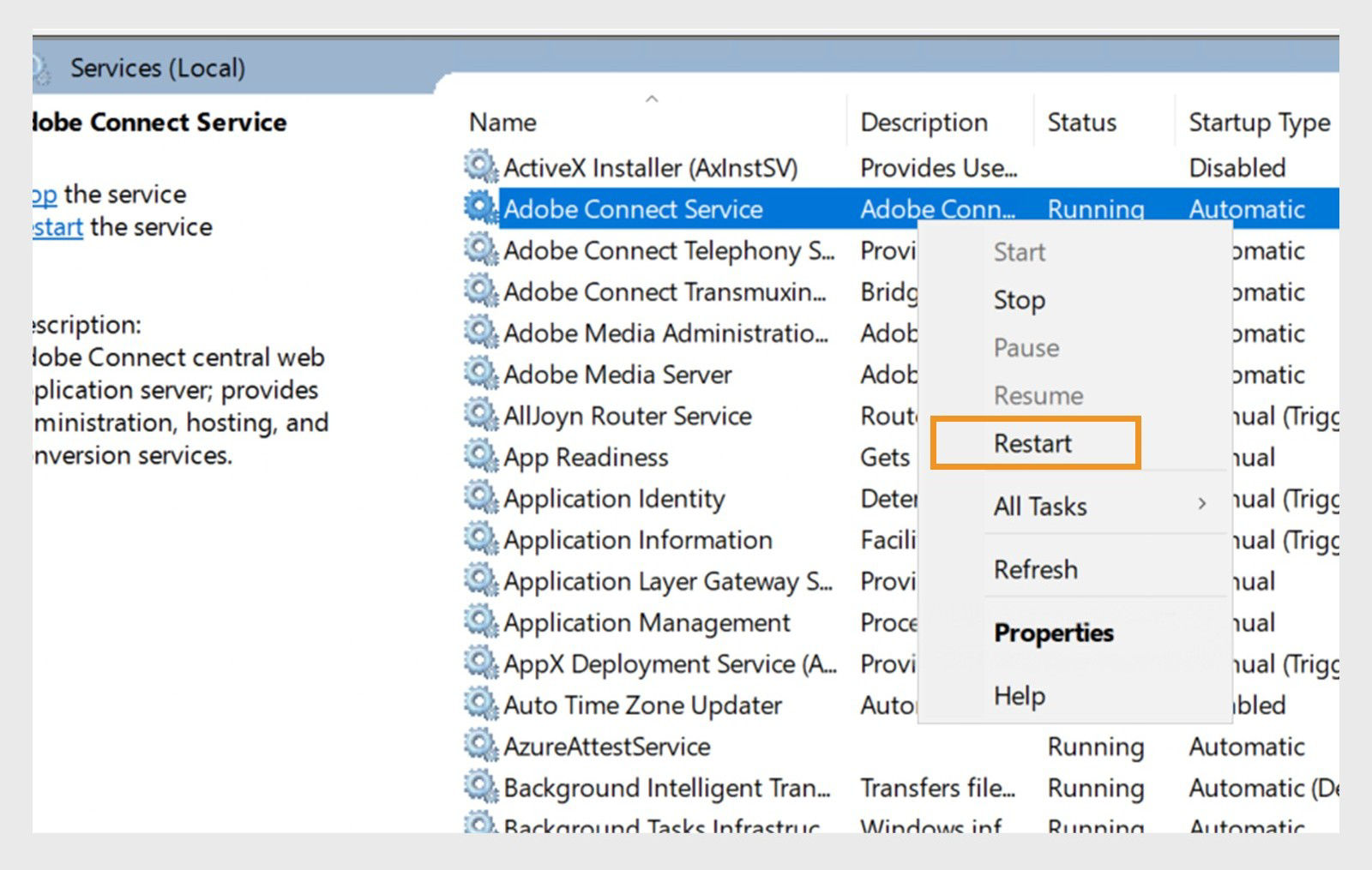Click the App Readiness service icon
The height and width of the screenshot is (870, 1372).
[x=480, y=457]
